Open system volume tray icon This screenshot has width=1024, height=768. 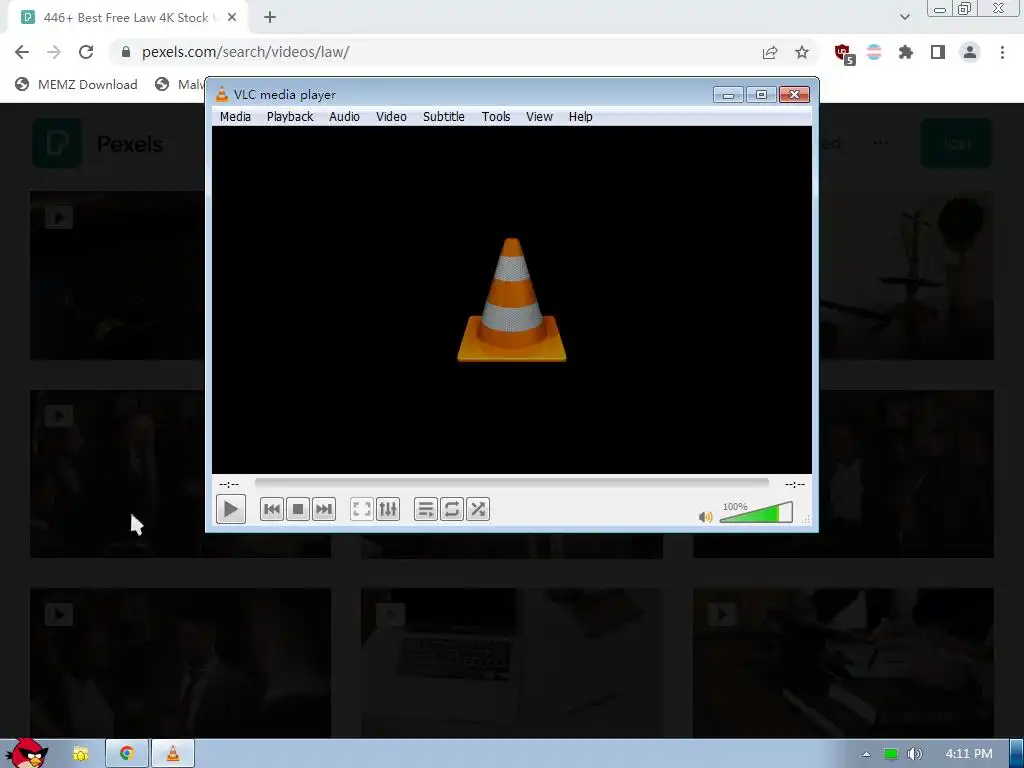pos(914,754)
